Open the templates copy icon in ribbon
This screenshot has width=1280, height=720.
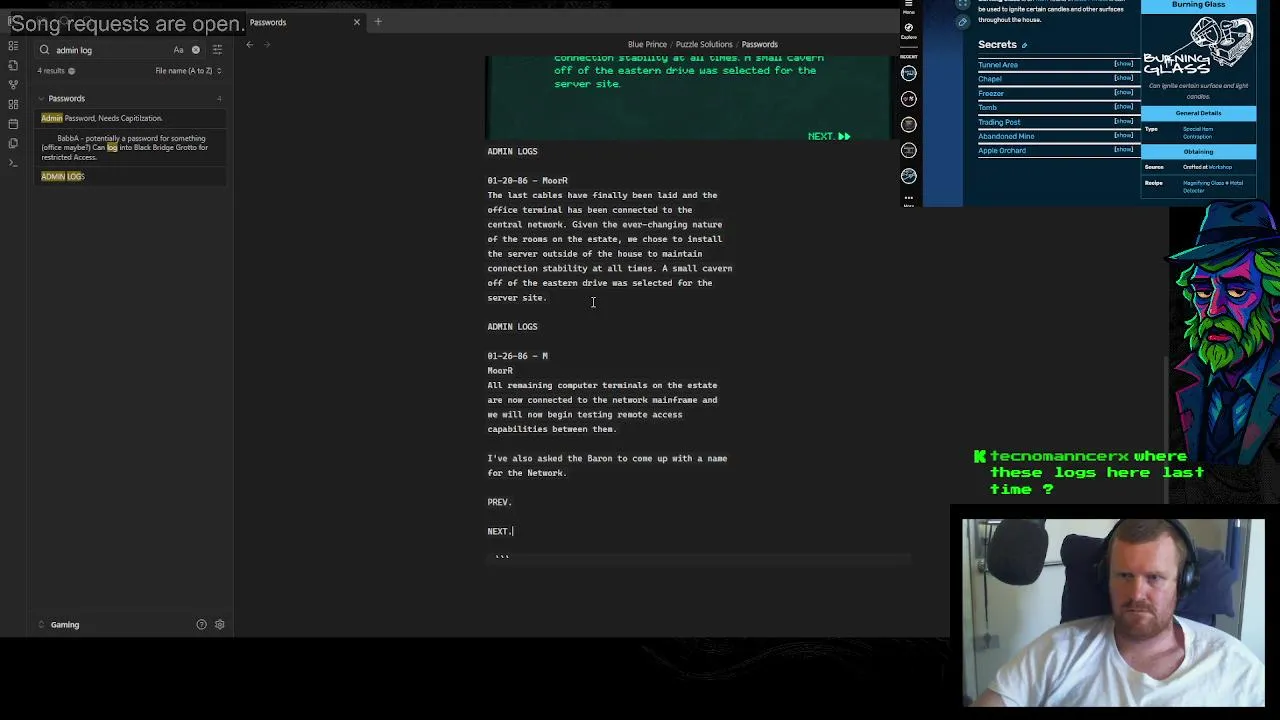point(13,143)
